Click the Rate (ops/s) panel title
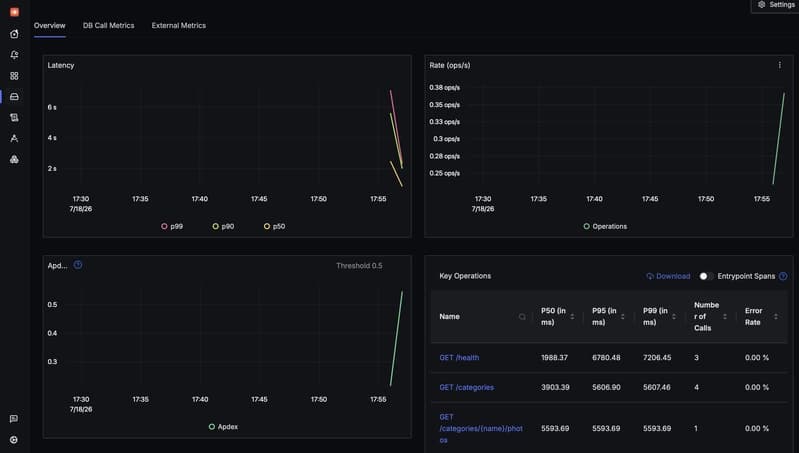The height and width of the screenshot is (453, 799). tap(450, 65)
